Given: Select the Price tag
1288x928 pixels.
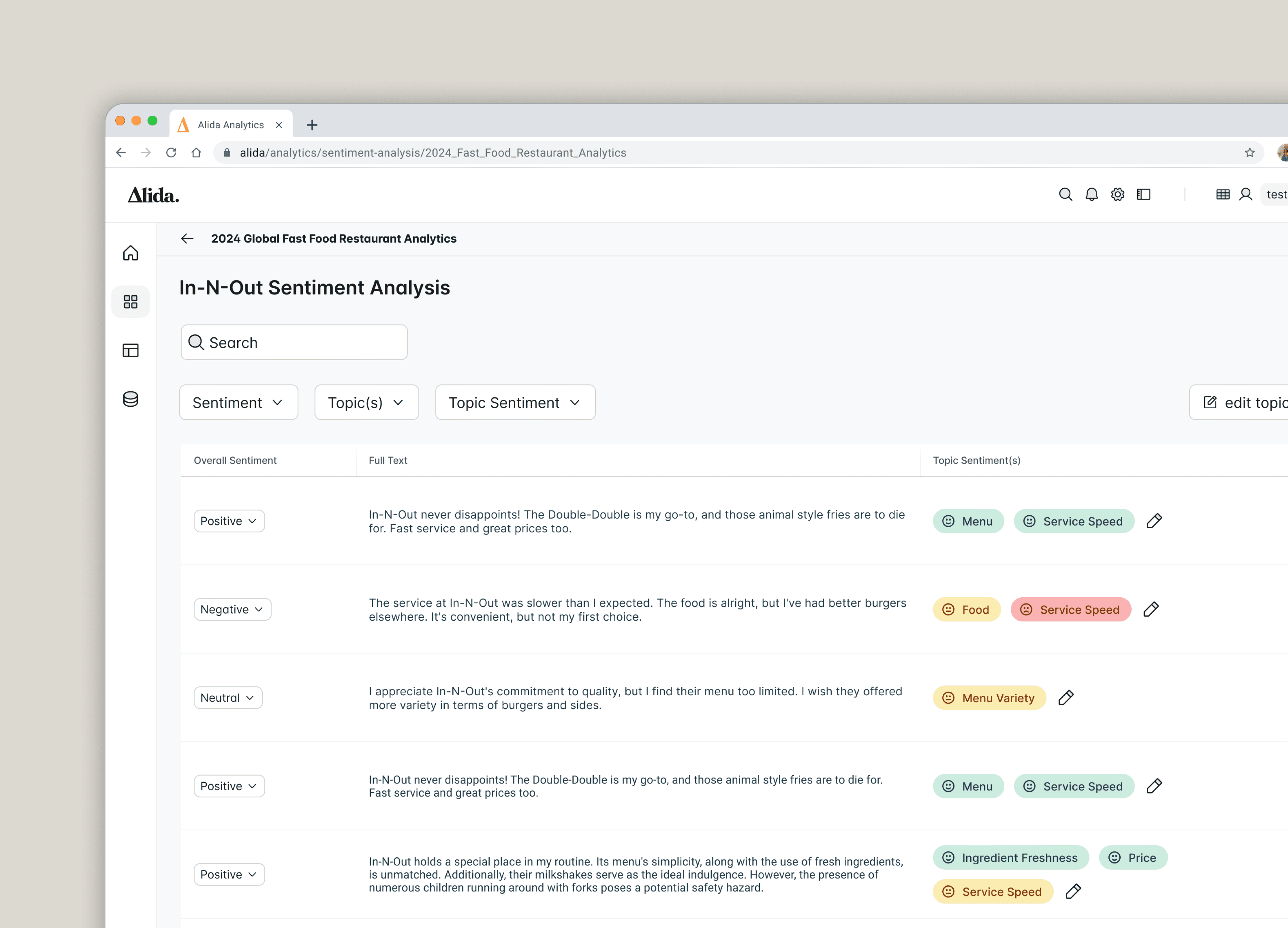Looking at the screenshot, I should pyautogui.click(x=1133, y=858).
